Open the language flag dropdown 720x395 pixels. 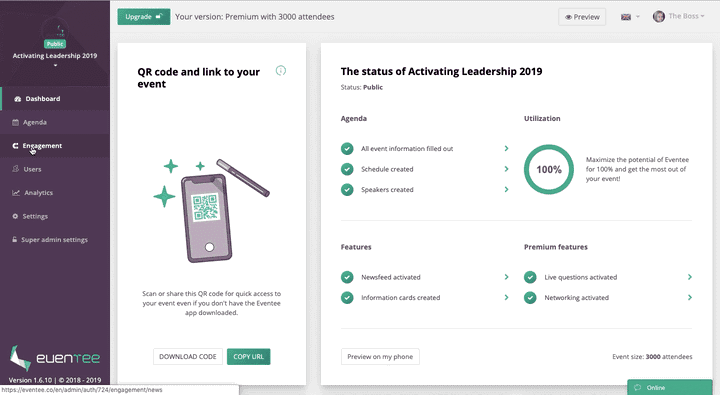(x=630, y=17)
